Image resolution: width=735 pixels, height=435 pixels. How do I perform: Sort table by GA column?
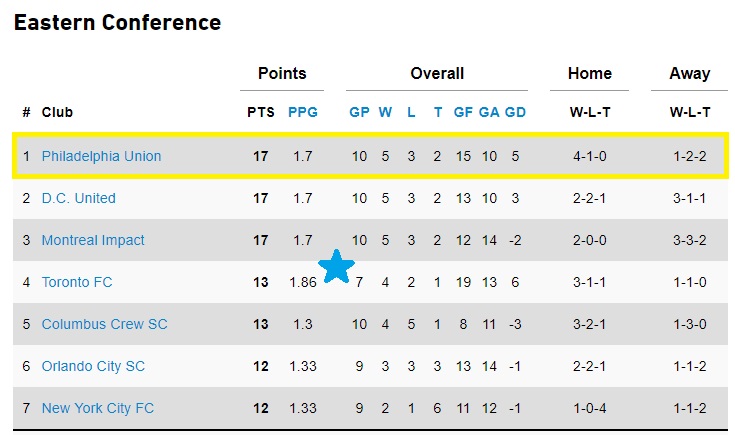489,112
